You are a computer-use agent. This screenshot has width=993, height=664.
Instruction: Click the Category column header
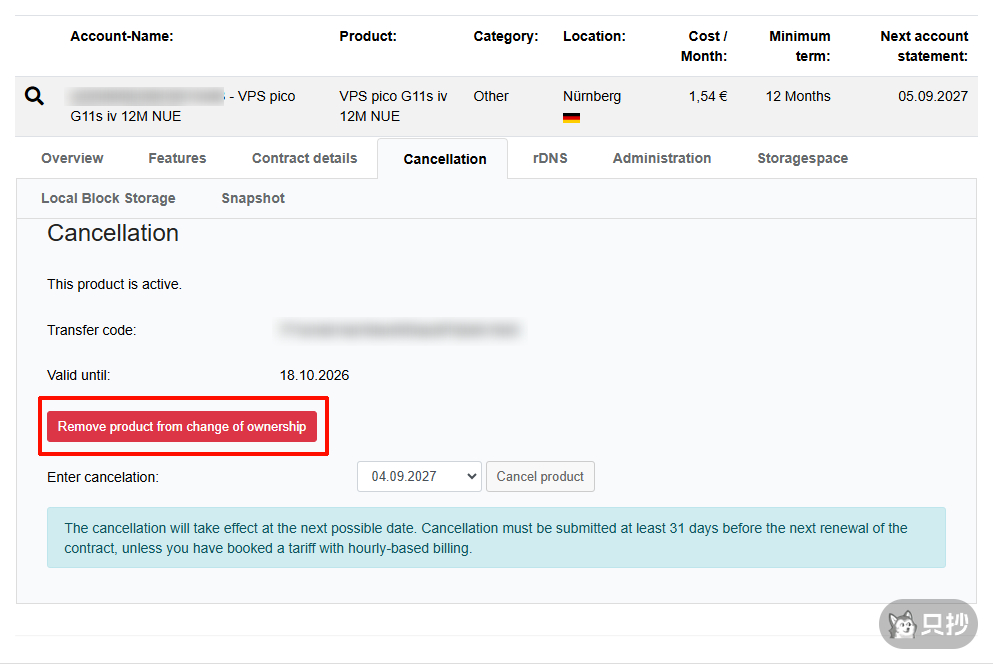[x=506, y=36]
